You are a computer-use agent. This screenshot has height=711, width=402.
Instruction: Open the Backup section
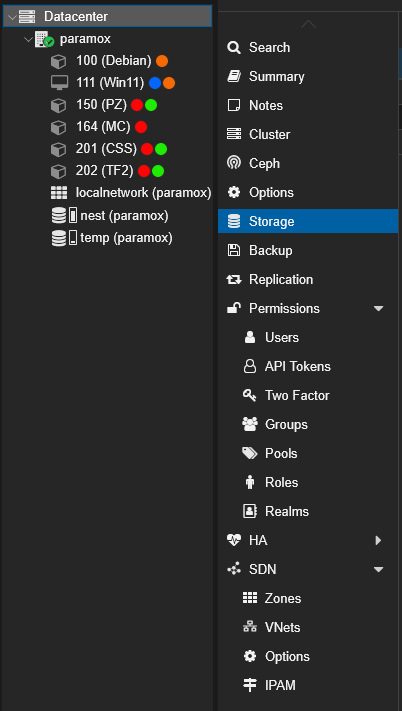(308, 251)
